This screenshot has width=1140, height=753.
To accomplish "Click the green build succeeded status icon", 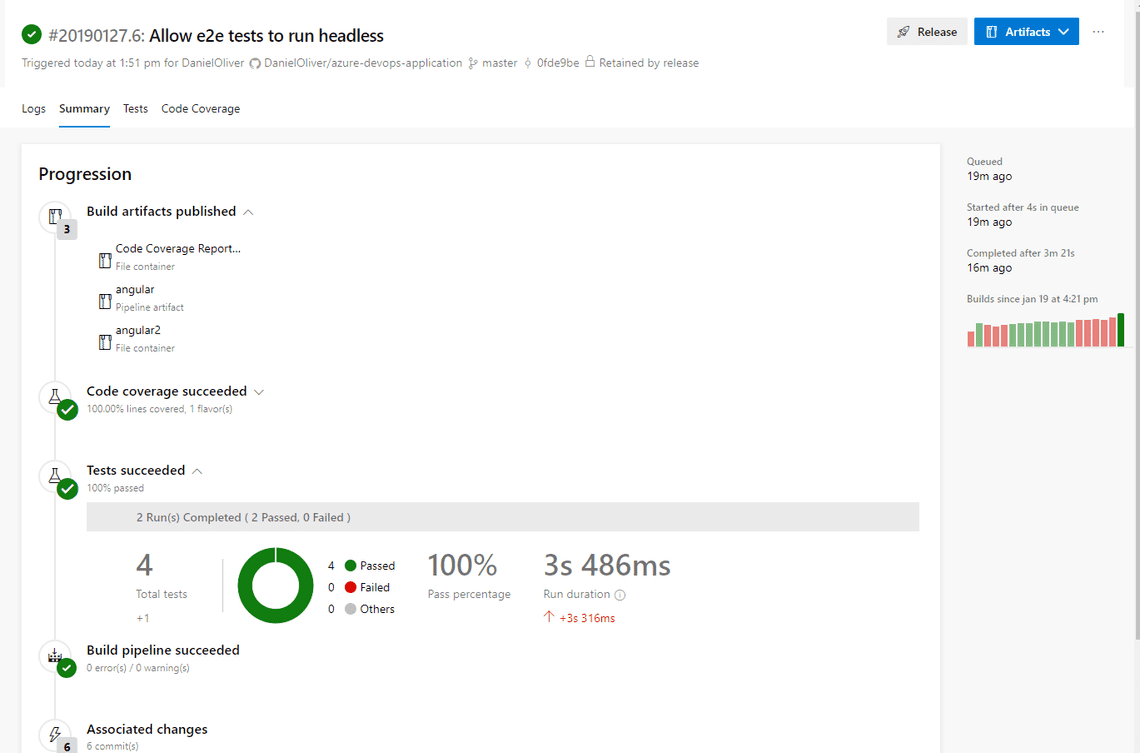I will (x=32, y=35).
